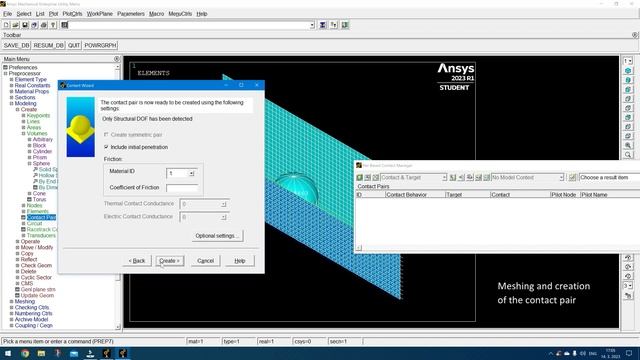
Task: Click Cancel in Contact Wizard
Action: pos(205,261)
